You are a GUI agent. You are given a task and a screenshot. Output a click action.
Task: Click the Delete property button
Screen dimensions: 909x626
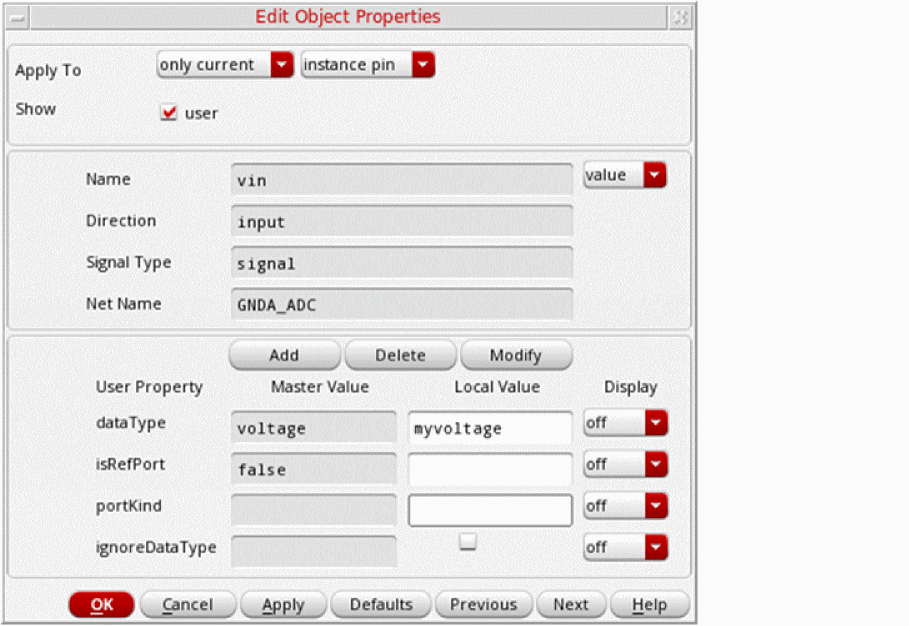400,355
